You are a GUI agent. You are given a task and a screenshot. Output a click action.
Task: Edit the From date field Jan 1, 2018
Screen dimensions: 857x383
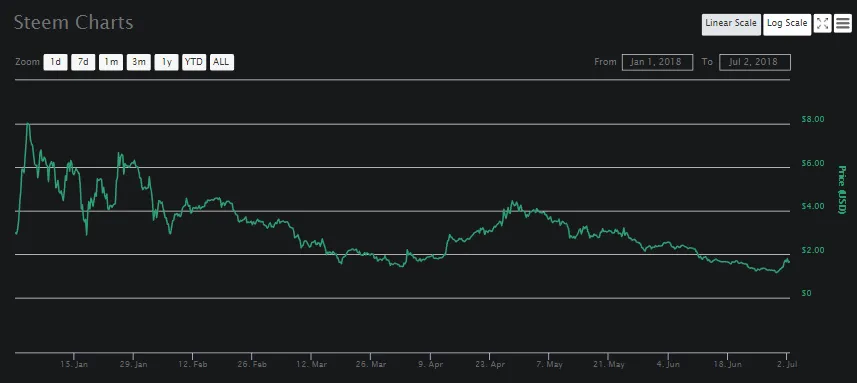[658, 62]
